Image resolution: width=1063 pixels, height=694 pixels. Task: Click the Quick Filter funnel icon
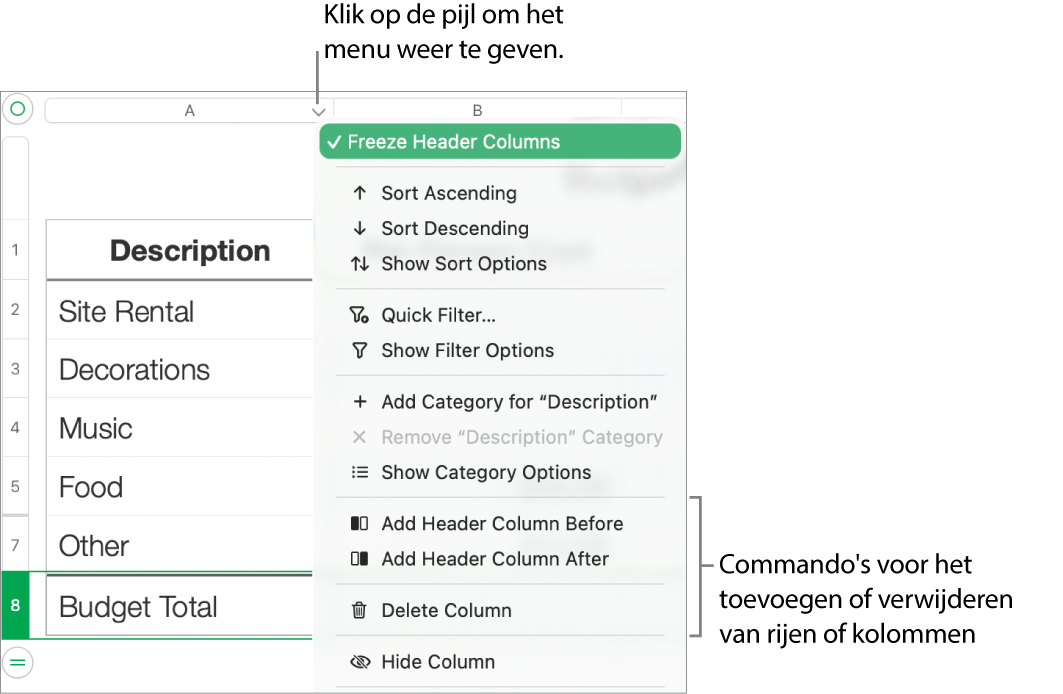point(360,316)
